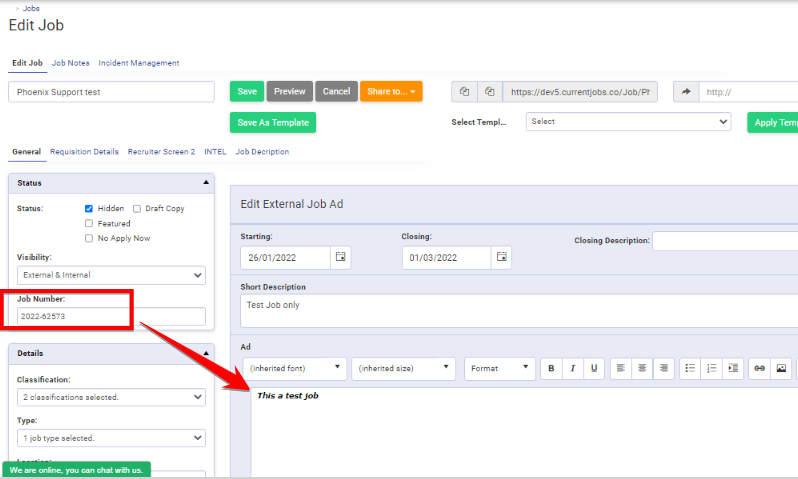Open the Closing date calendar picker
Screen dimensions: 798x479
tap(501, 257)
